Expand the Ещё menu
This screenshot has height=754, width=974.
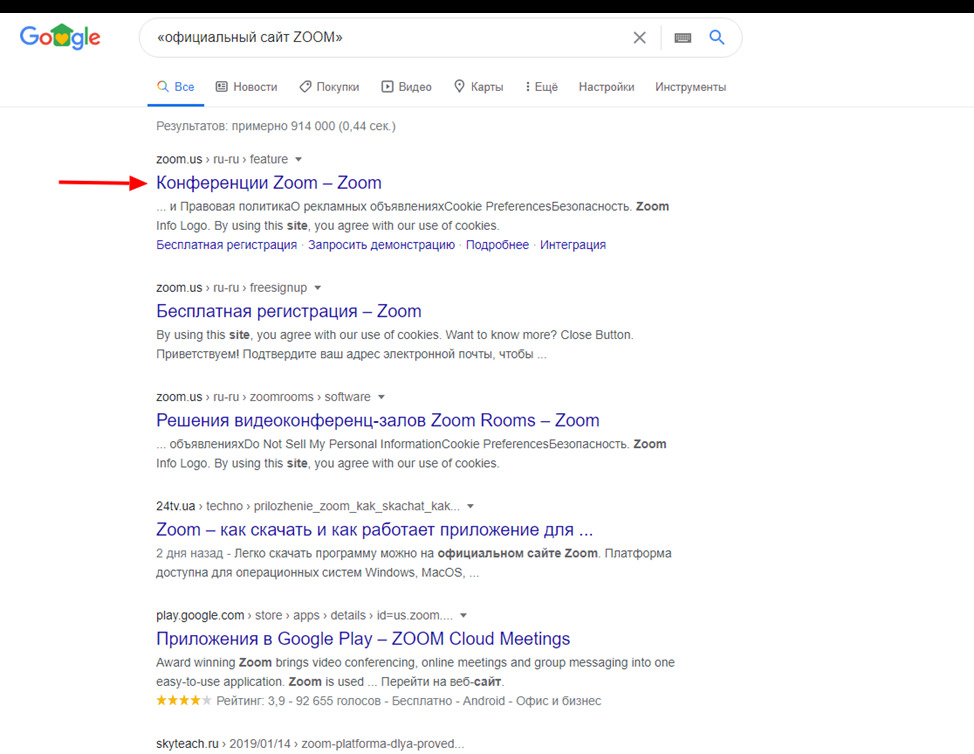click(542, 87)
